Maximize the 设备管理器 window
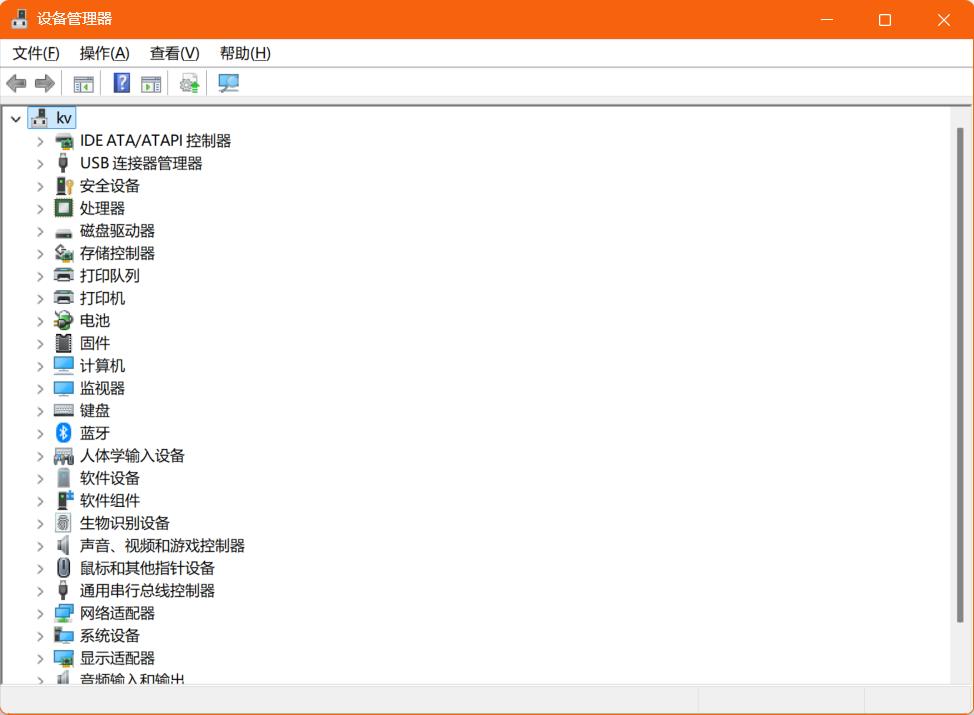The width and height of the screenshot is (974, 715). [x=885, y=20]
